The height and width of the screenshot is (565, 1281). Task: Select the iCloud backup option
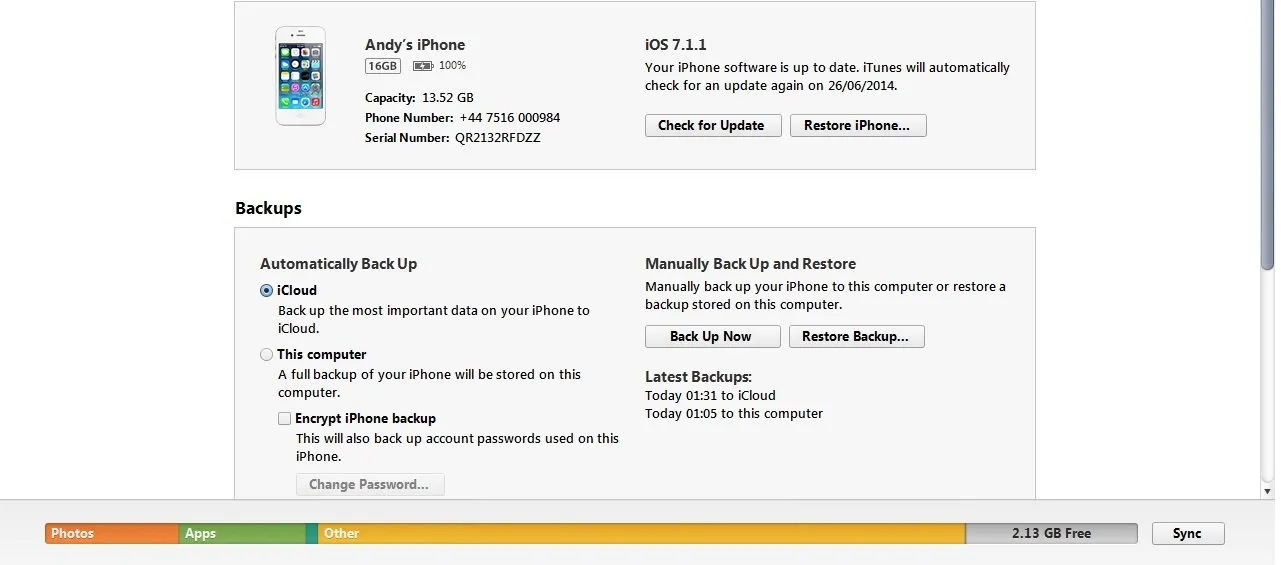[x=266, y=291]
